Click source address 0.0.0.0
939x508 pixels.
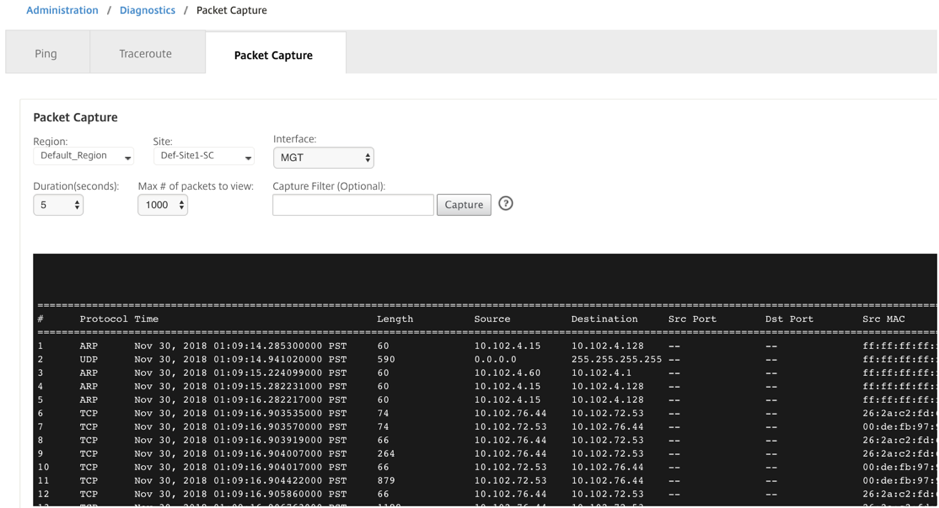point(495,359)
